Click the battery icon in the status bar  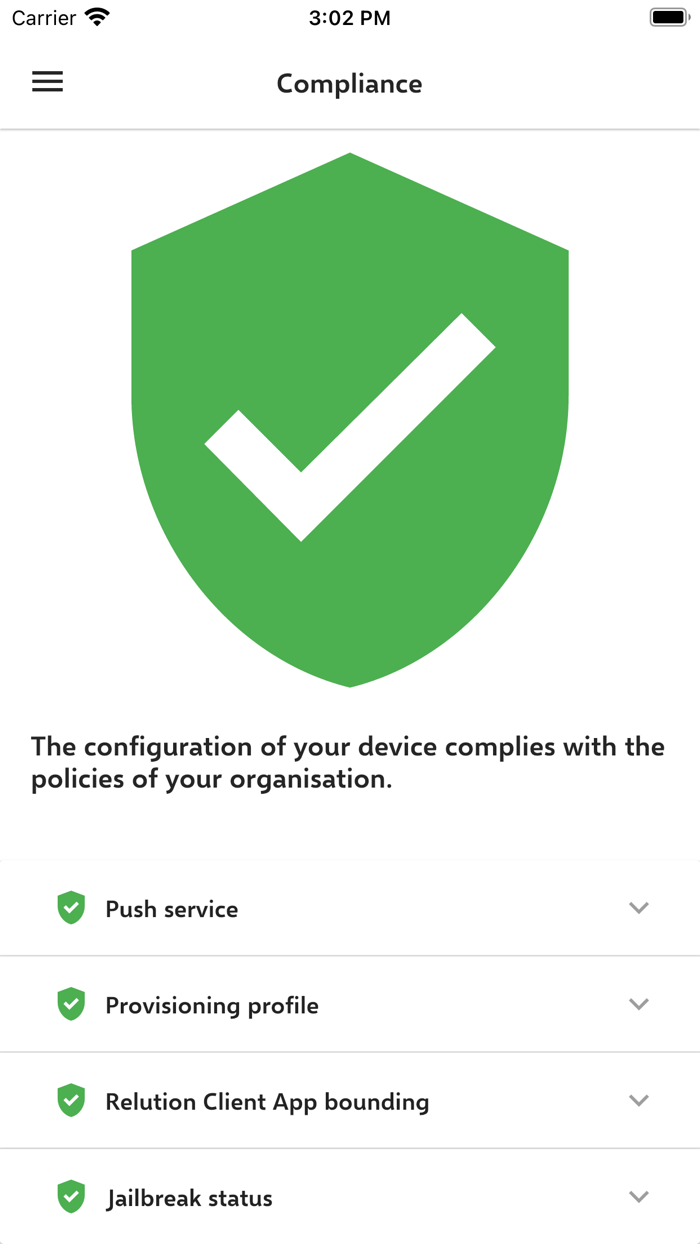[668, 15]
